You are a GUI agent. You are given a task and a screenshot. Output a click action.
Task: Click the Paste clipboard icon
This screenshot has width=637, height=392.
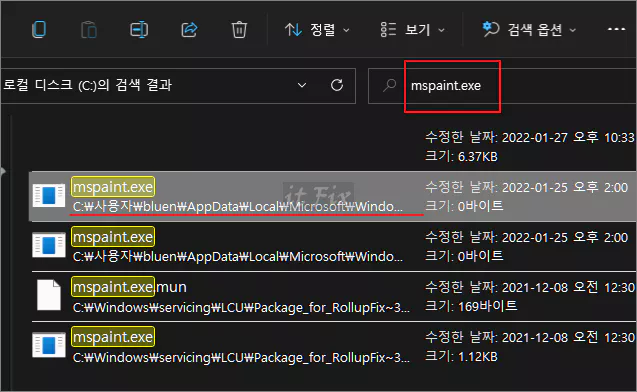click(89, 30)
